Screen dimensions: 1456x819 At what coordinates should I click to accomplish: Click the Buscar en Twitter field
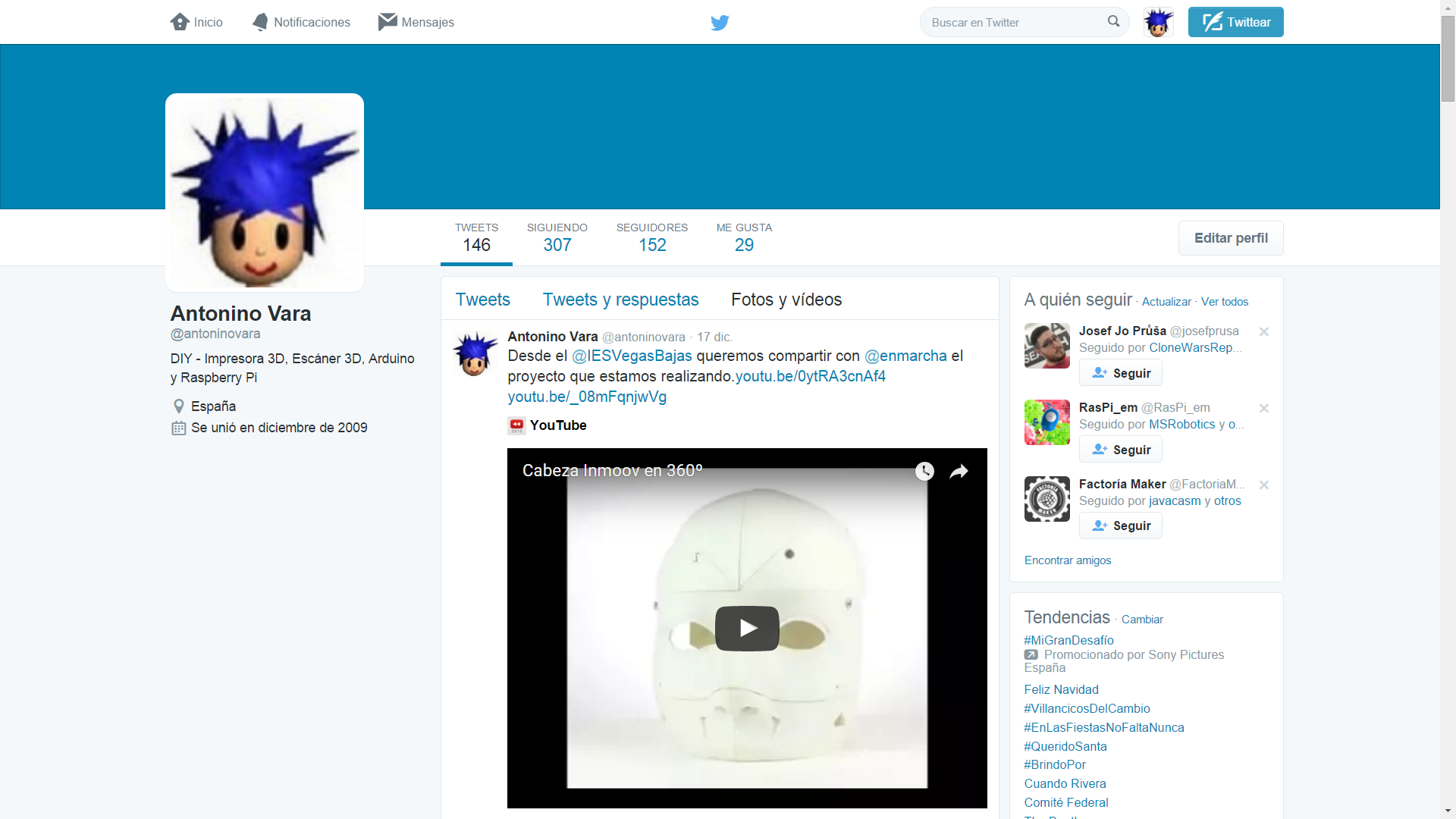(x=1012, y=23)
